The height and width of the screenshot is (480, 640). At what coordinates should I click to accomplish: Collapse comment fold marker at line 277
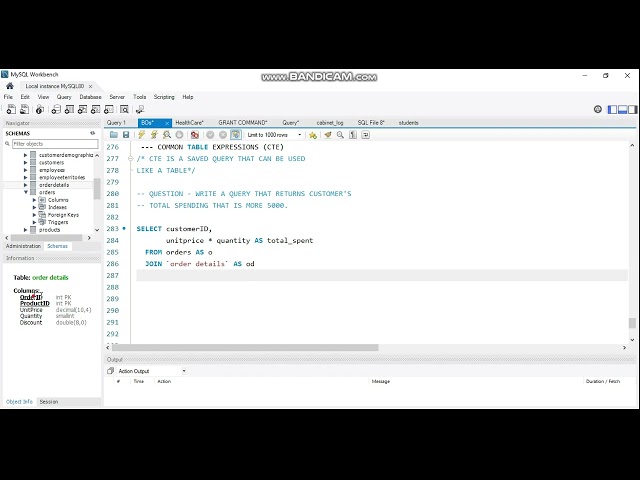tap(131, 159)
